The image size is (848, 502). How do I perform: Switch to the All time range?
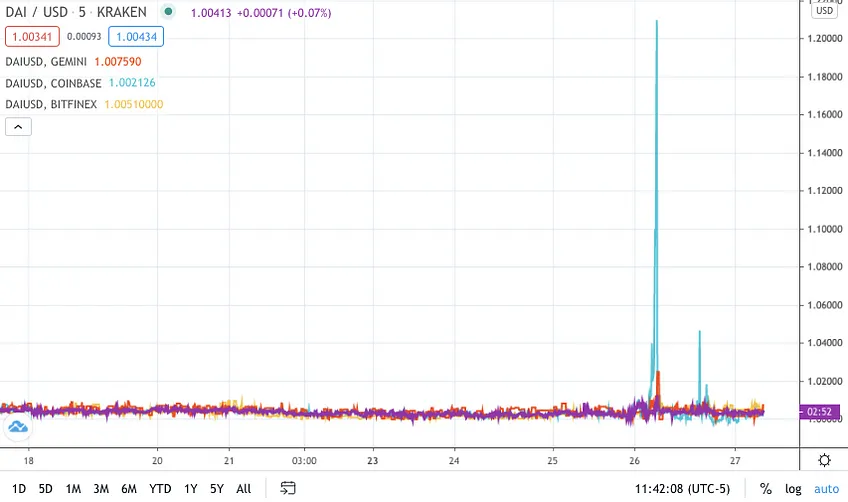[x=244, y=489]
